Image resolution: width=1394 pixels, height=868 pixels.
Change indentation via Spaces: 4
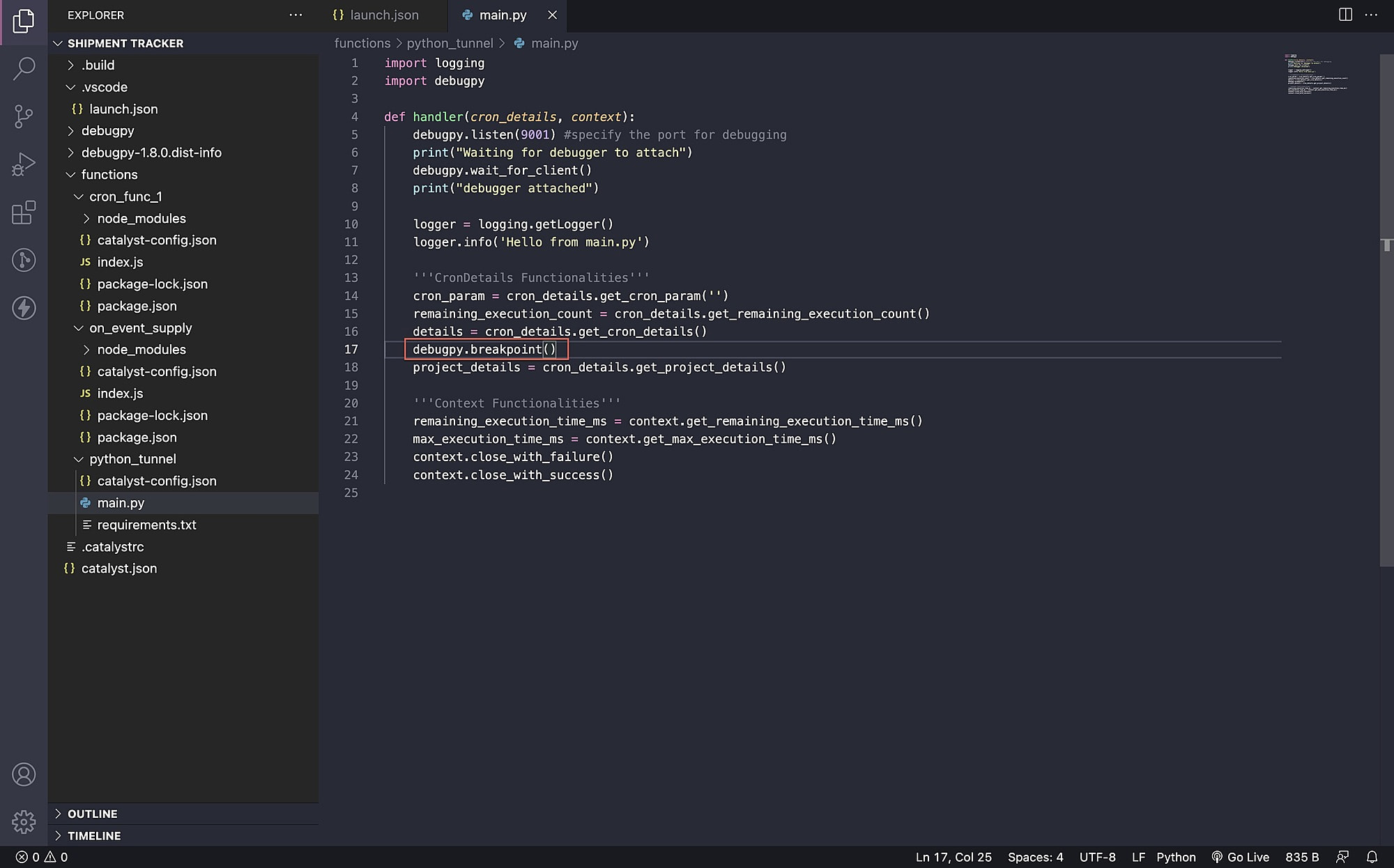coord(1035,857)
